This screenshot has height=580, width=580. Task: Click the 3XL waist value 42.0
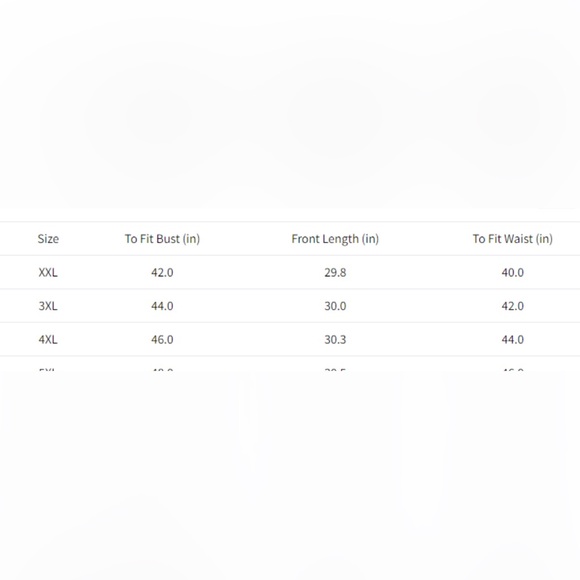(513, 306)
